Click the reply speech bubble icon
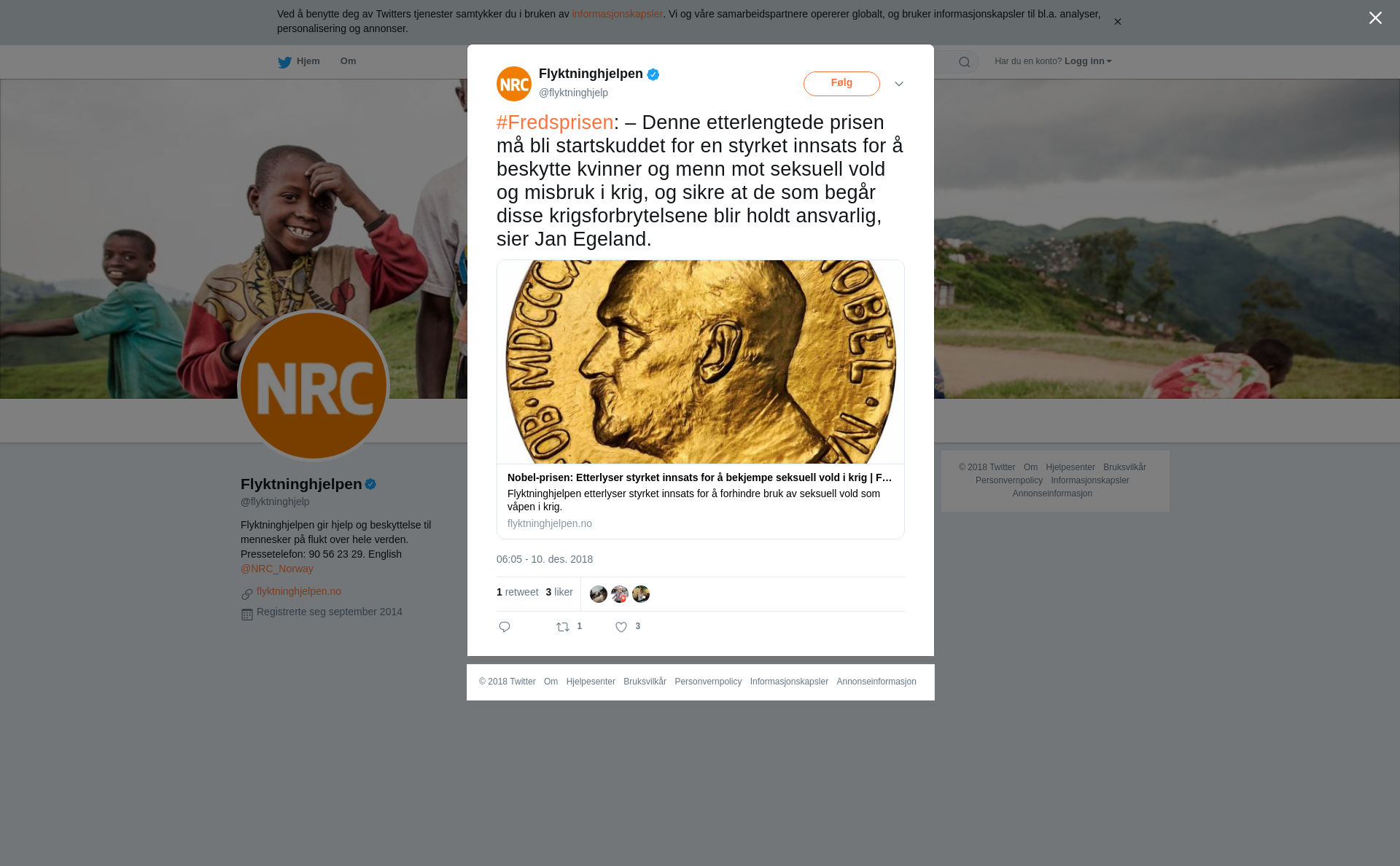Screen dimensions: 1400x866 point(505,627)
